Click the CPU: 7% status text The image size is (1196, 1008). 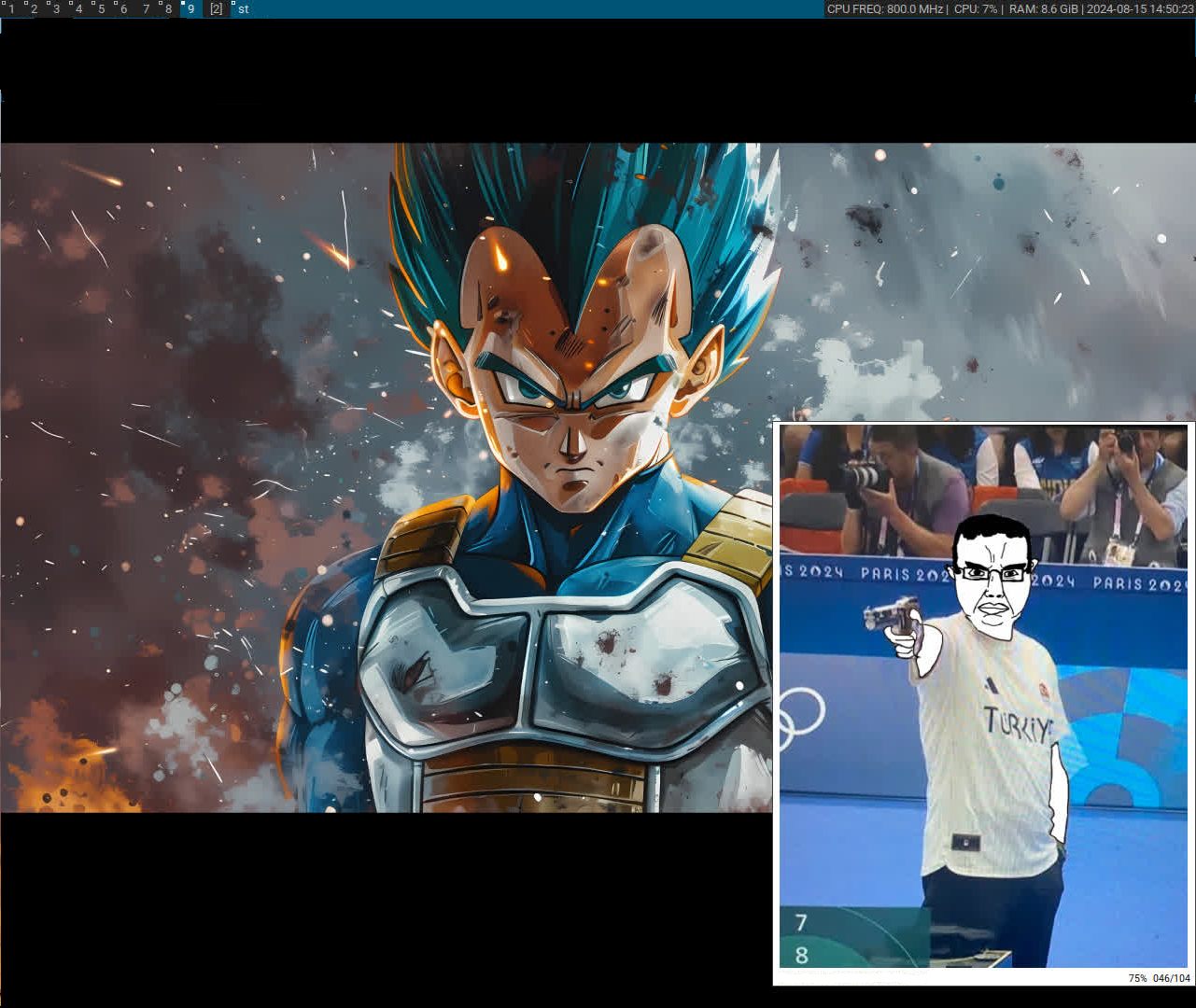pyautogui.click(x=976, y=8)
